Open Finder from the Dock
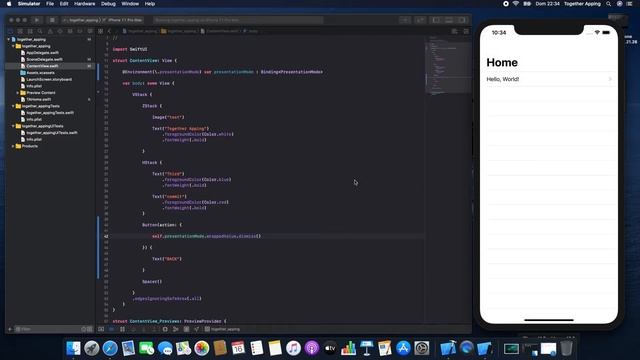This screenshot has width=640, height=360. [x=73, y=348]
